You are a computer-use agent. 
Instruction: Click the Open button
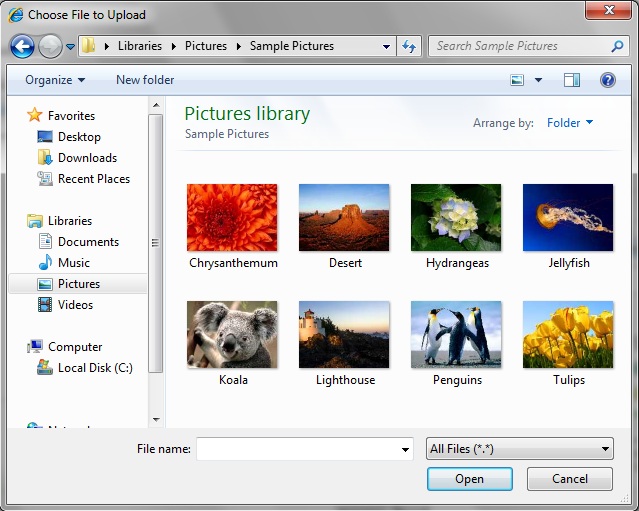469,479
